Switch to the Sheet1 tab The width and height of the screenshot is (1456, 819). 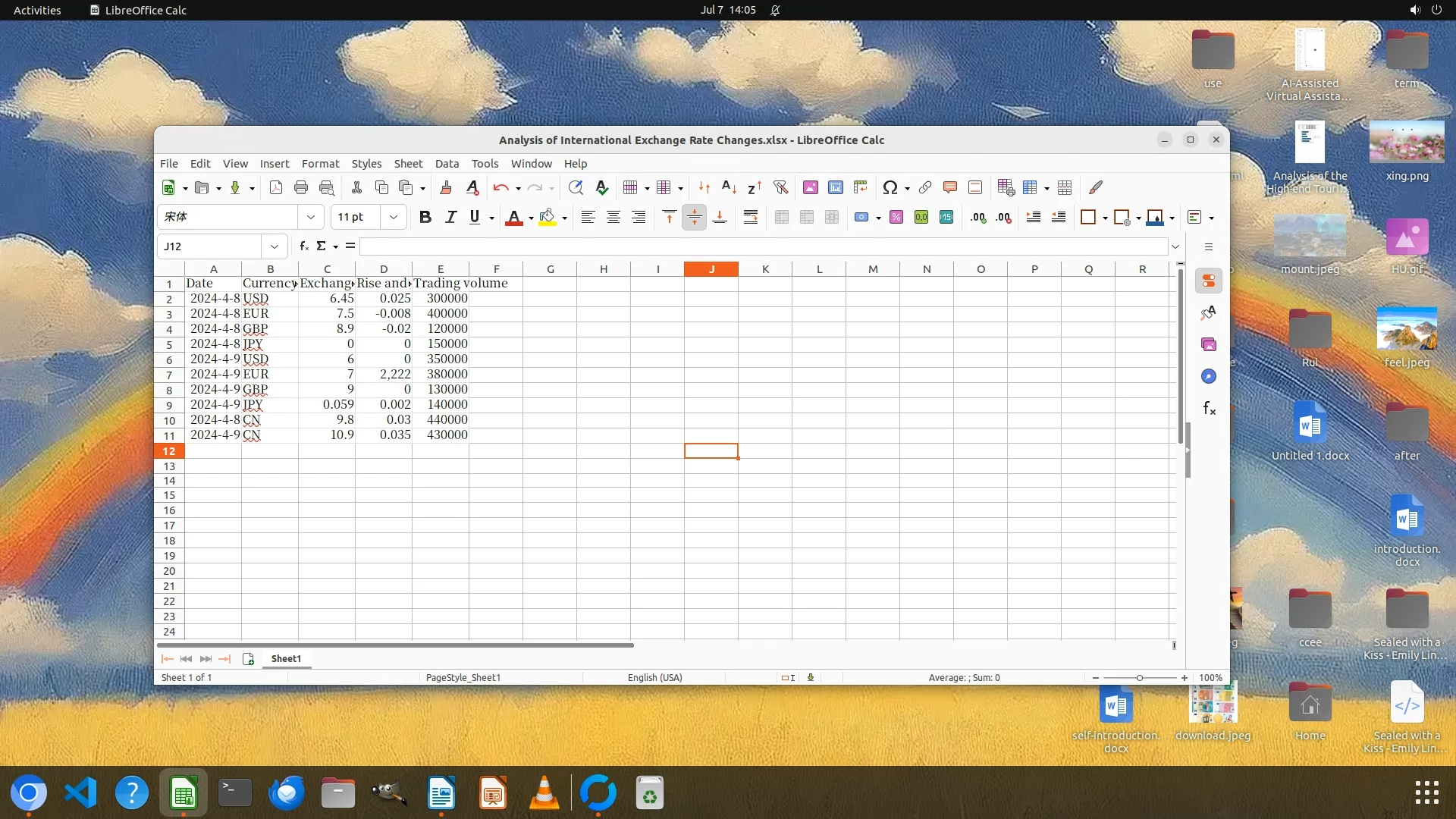286,659
